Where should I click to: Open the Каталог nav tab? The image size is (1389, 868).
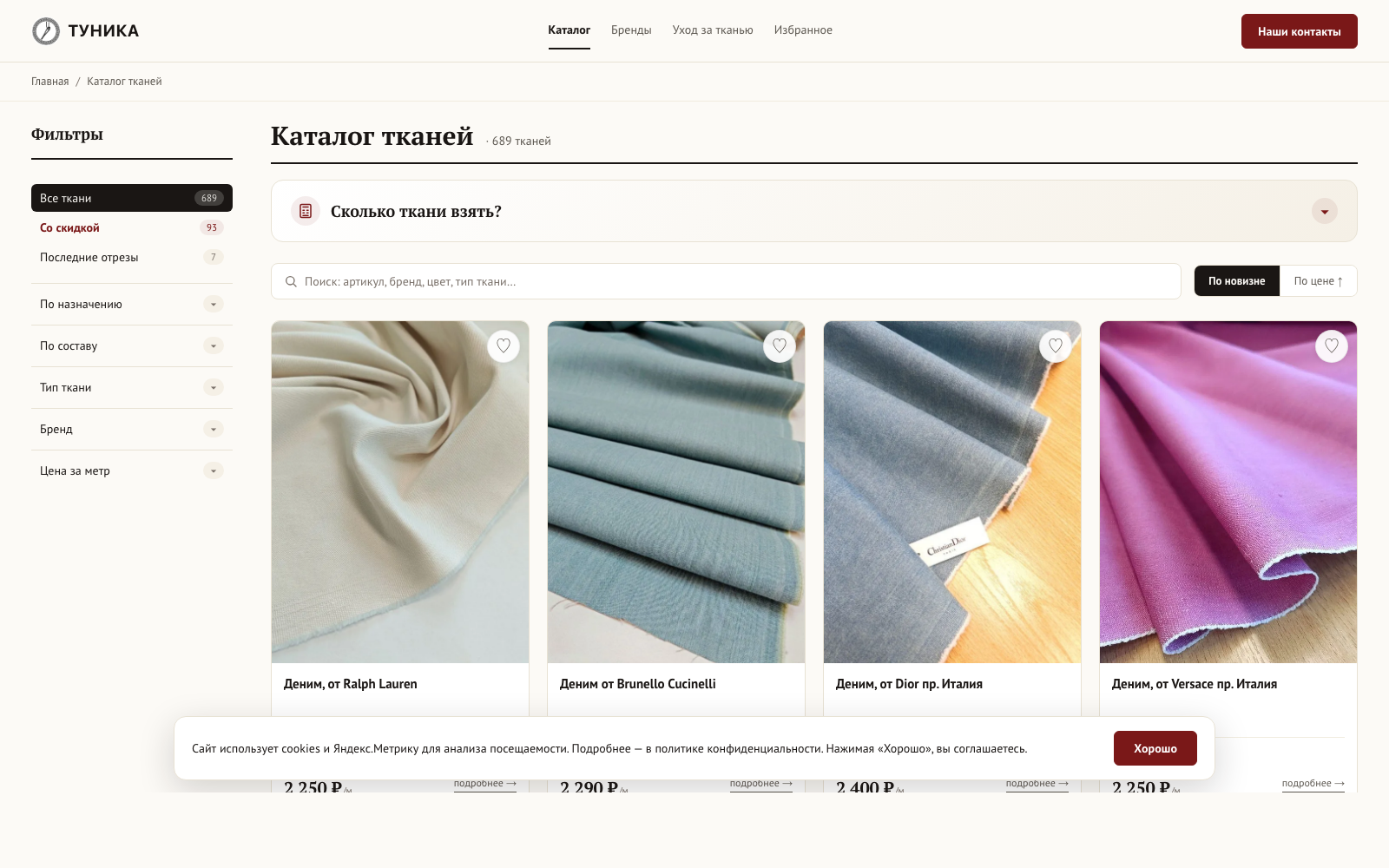[569, 30]
